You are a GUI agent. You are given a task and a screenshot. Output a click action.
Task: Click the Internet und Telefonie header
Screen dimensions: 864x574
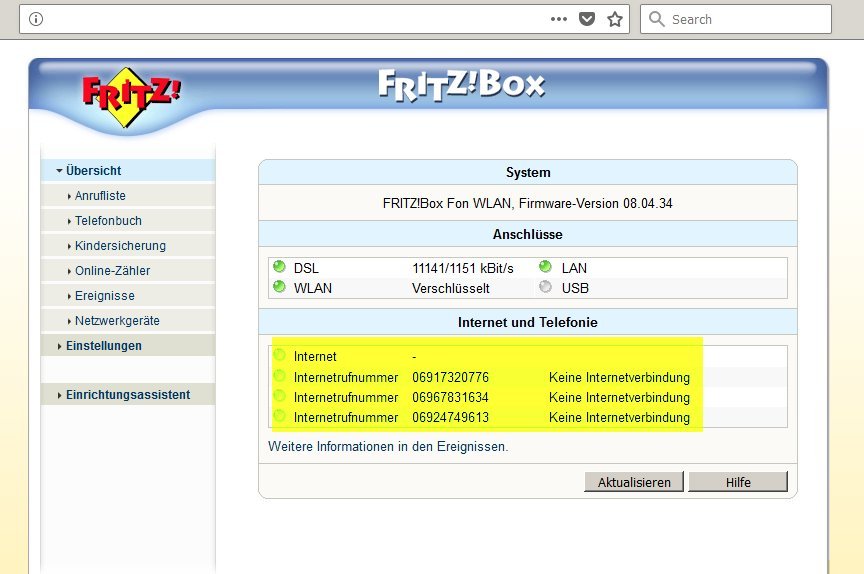528,322
